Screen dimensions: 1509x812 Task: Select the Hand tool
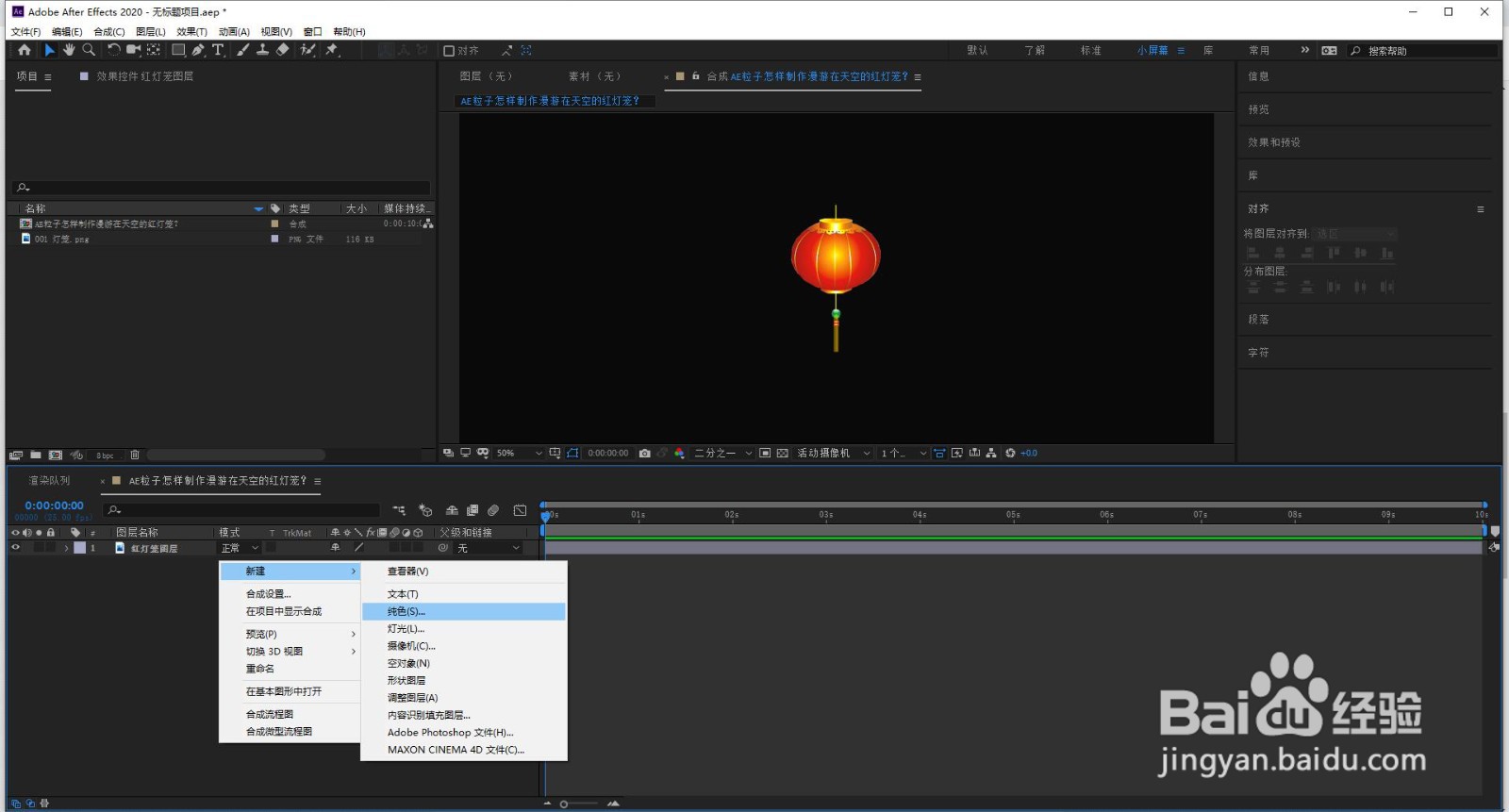point(69,50)
